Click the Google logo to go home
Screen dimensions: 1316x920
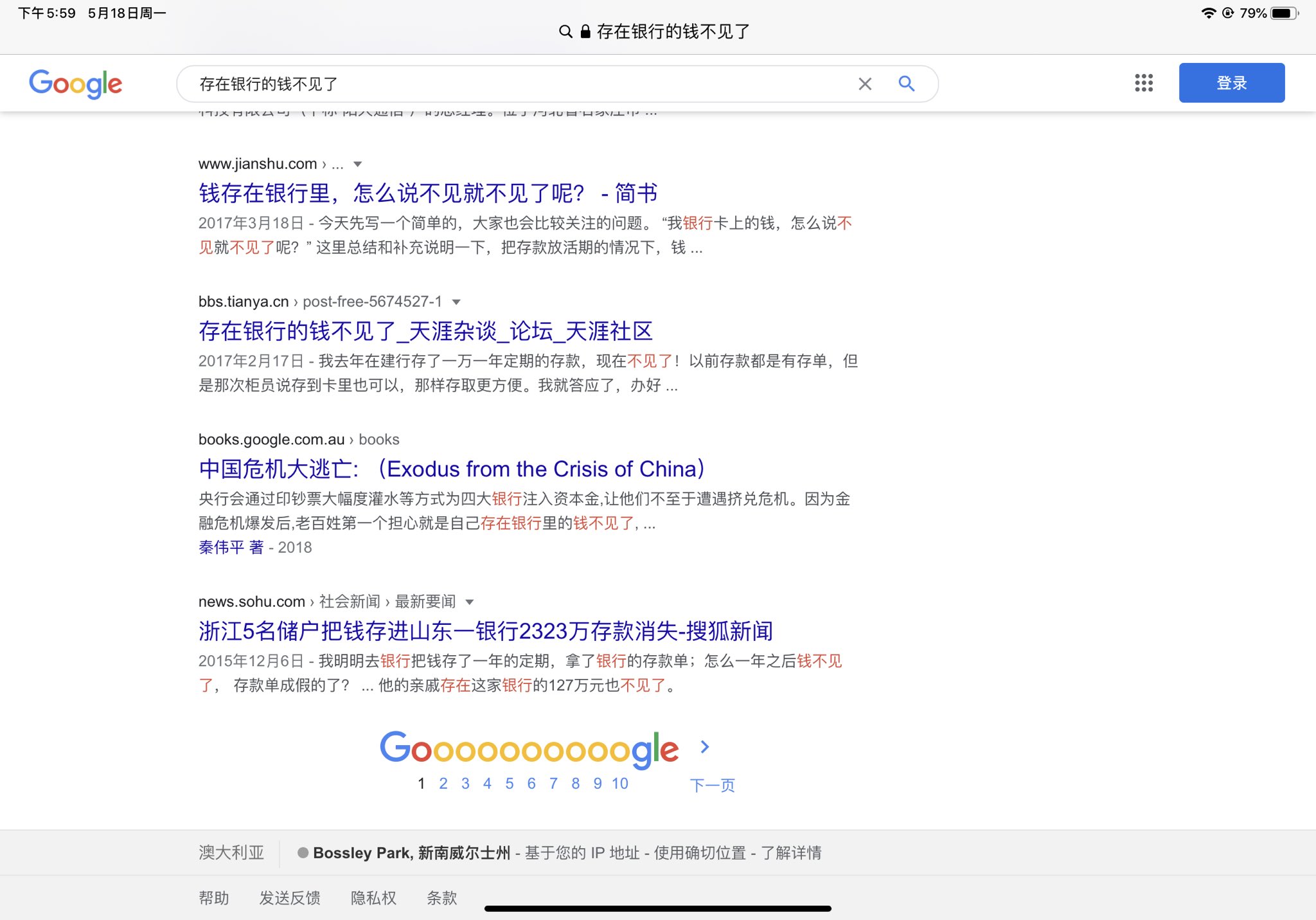click(x=75, y=84)
